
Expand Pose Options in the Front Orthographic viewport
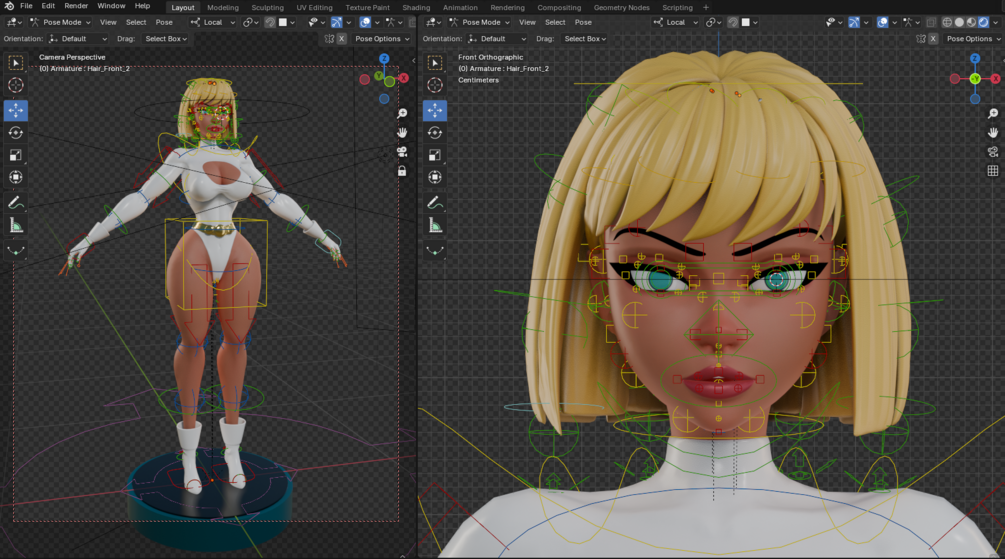[973, 38]
